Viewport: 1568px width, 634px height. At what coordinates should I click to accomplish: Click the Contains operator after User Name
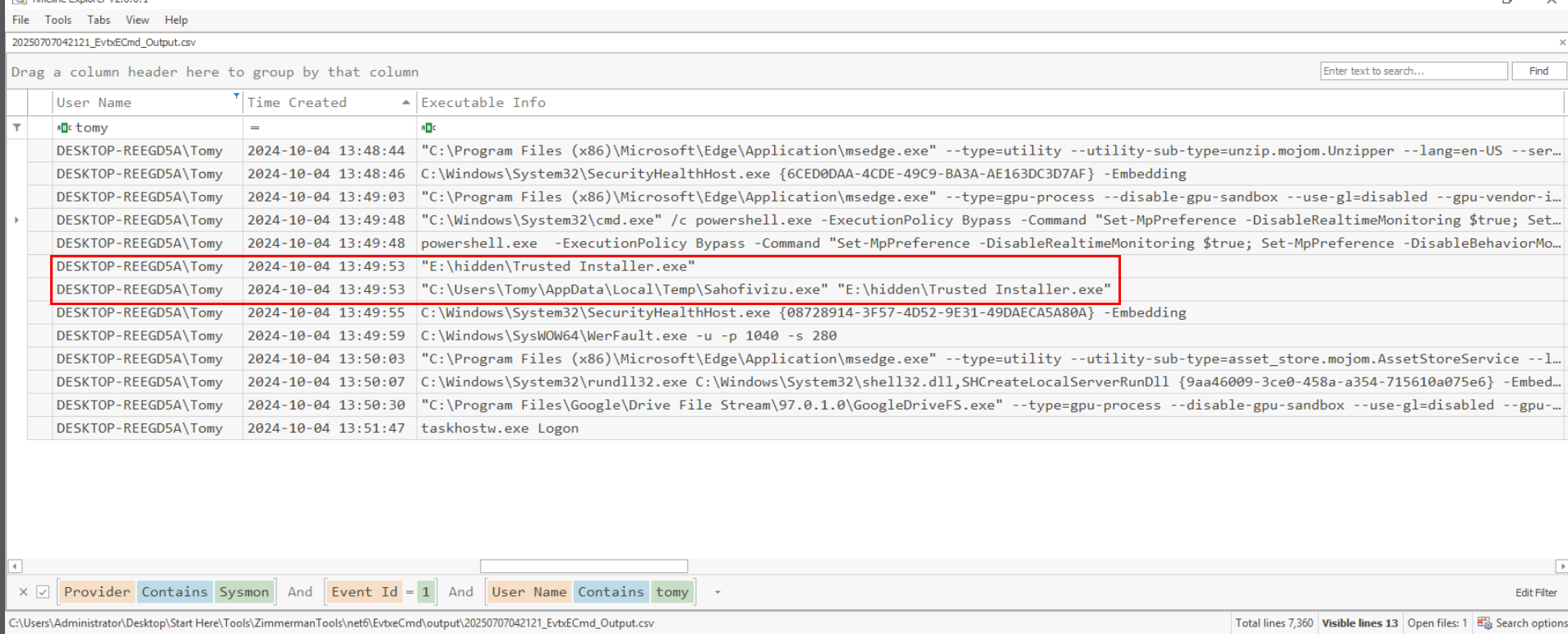611,592
